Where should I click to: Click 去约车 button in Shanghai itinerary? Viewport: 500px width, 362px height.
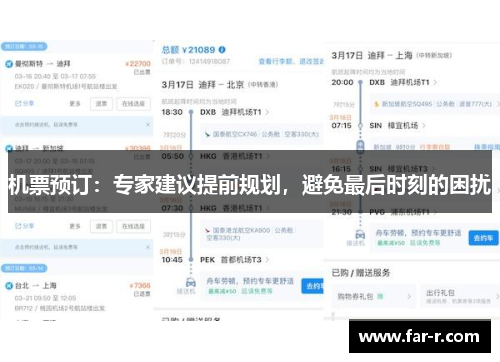[483, 238]
